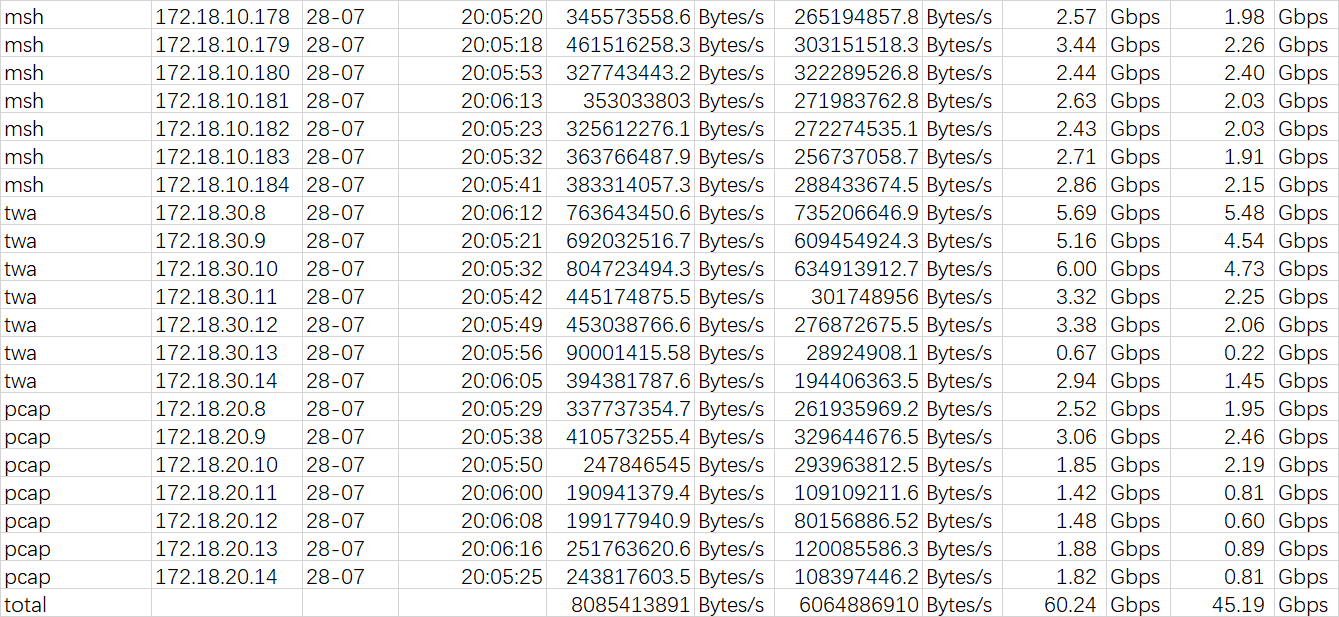
Task: Click the 0.22 Gbps value cell
Action: (1244, 353)
